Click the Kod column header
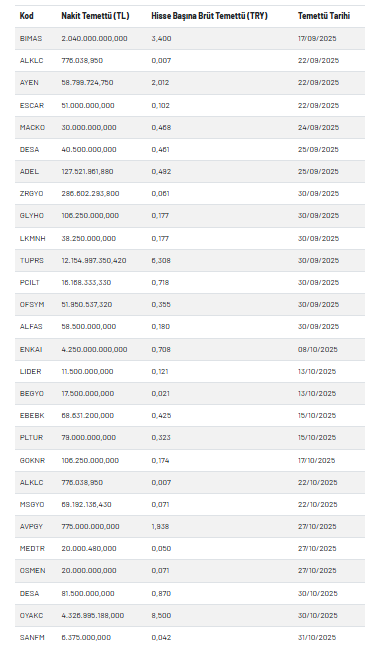 point(26,16)
